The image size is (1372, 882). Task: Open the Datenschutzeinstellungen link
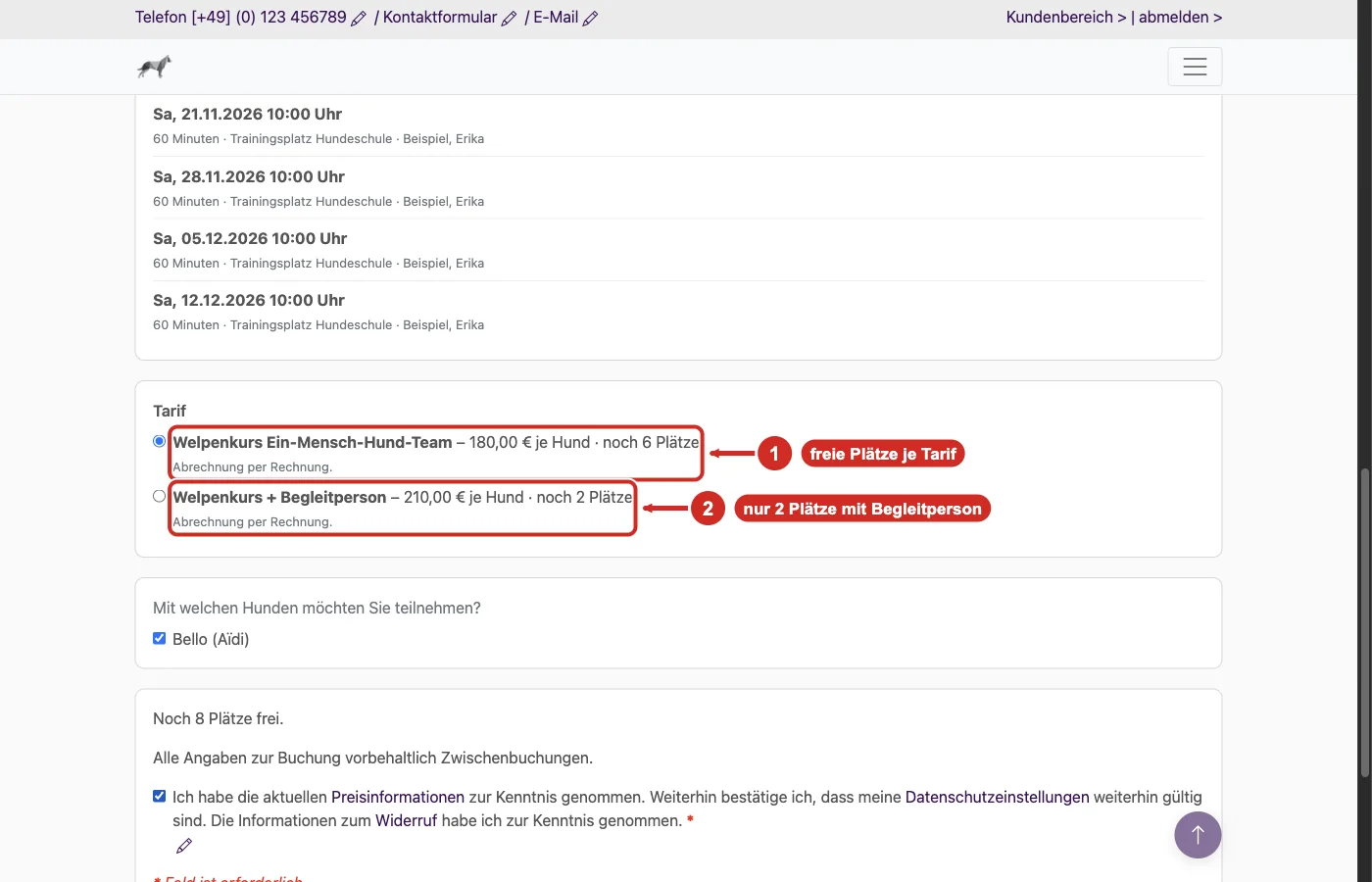coord(997,797)
